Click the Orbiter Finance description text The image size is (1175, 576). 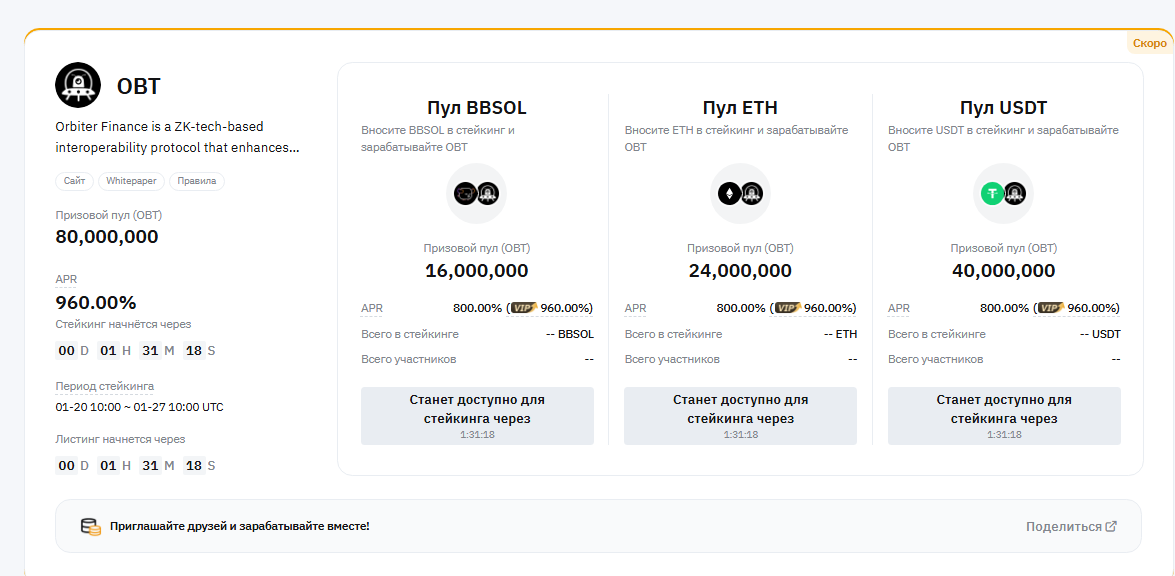pos(177,137)
